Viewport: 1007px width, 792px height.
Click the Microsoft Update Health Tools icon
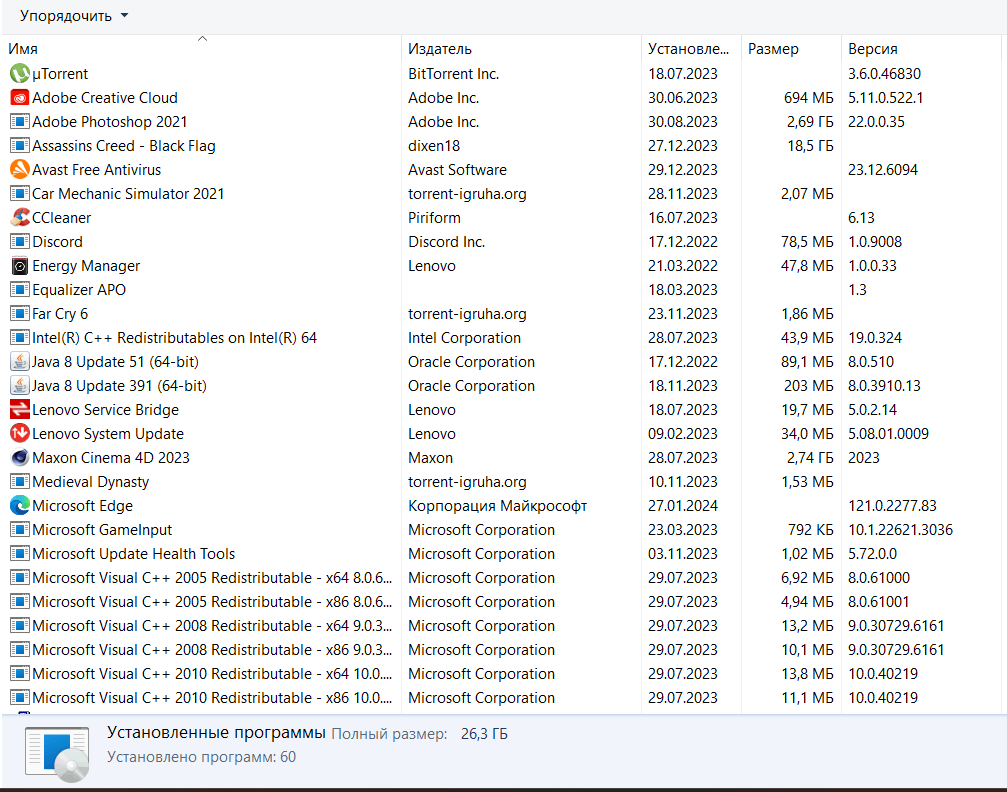point(20,554)
